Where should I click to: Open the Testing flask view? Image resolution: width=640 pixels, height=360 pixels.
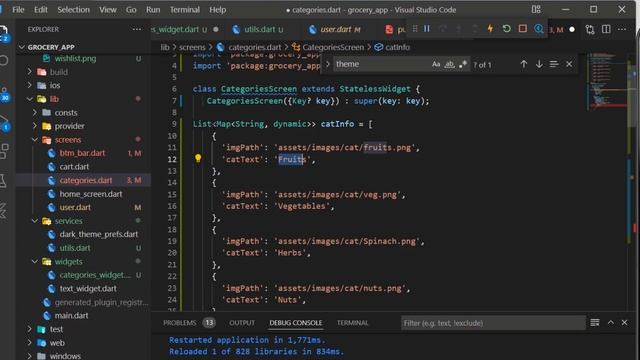tap(3, 181)
